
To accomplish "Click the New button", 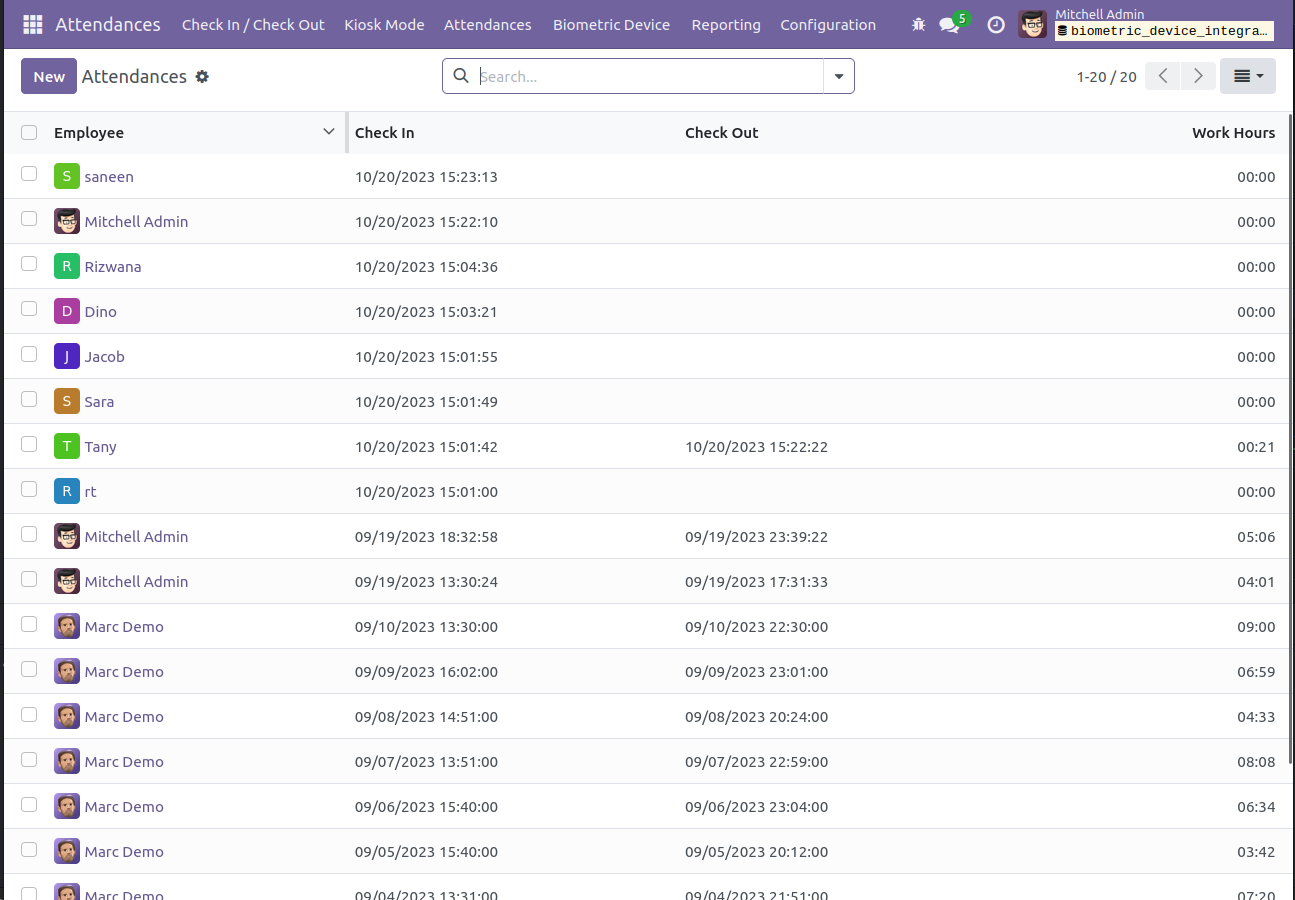I will 49,76.
